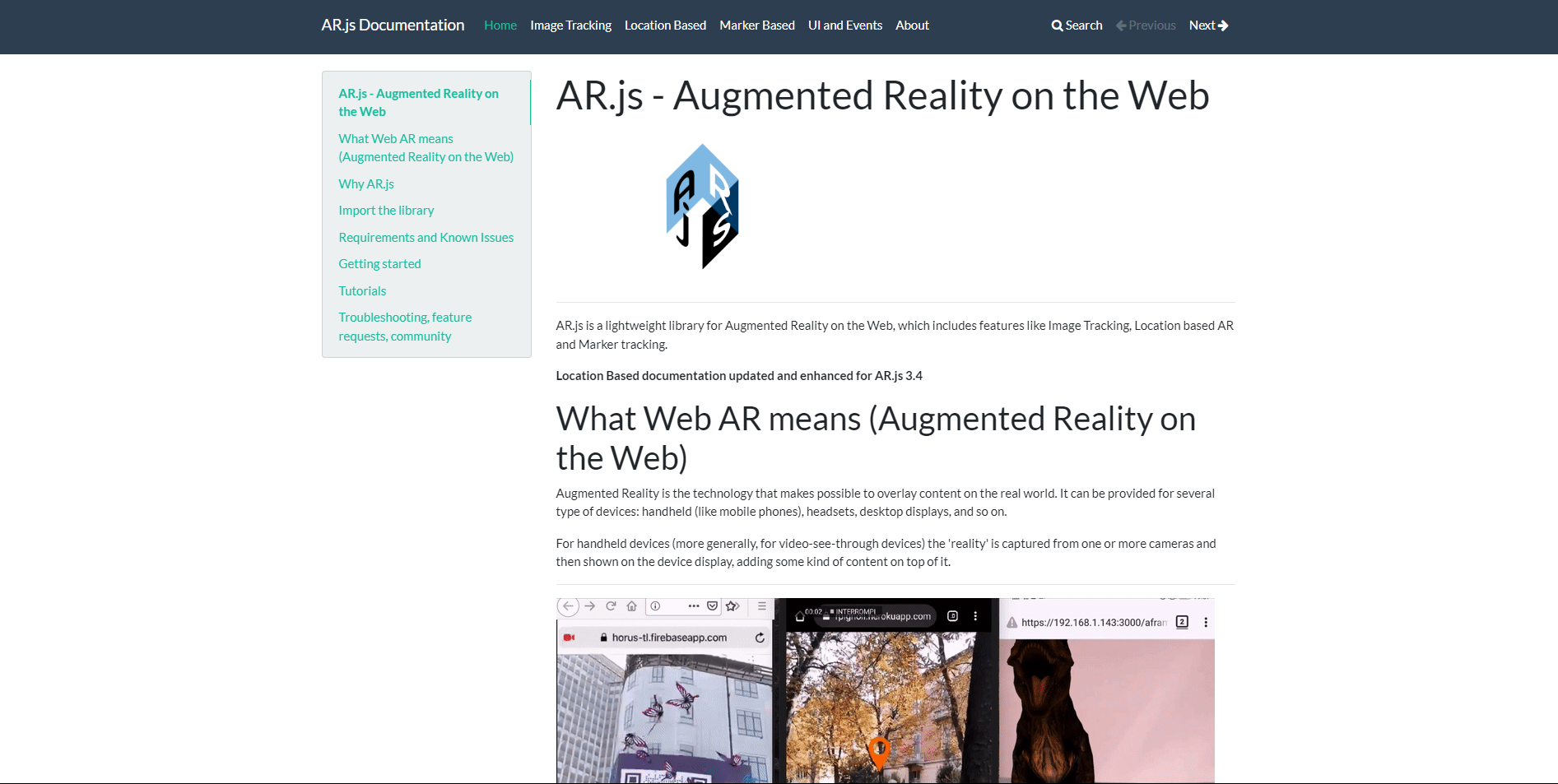Image resolution: width=1558 pixels, height=784 pixels.
Task: Click reload icon in demo browser screenshot
Action: 611,606
